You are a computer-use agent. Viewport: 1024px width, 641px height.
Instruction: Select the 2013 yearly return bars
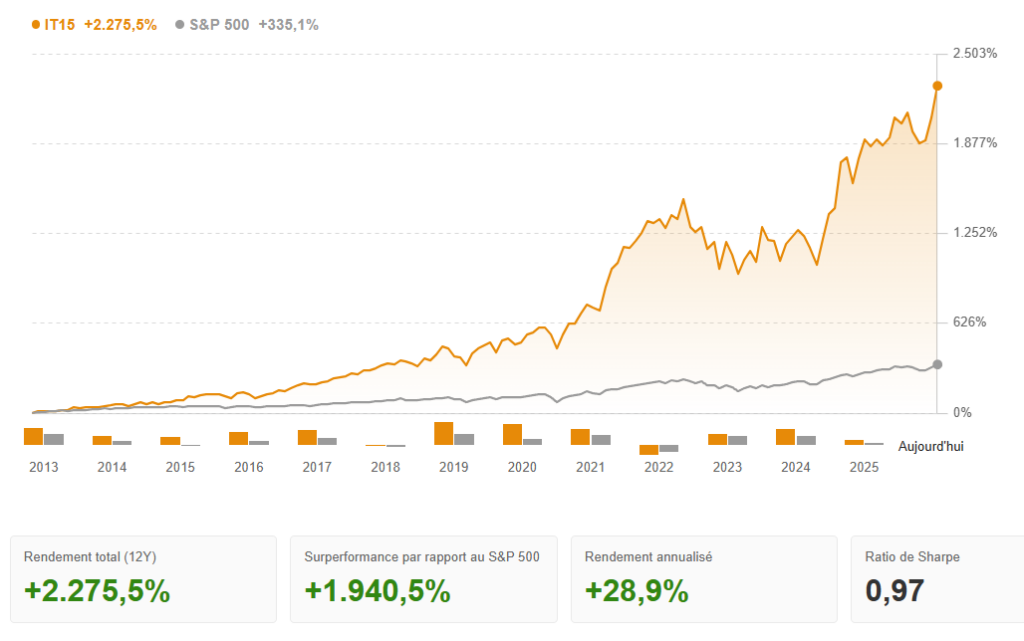pyautogui.click(x=43, y=437)
